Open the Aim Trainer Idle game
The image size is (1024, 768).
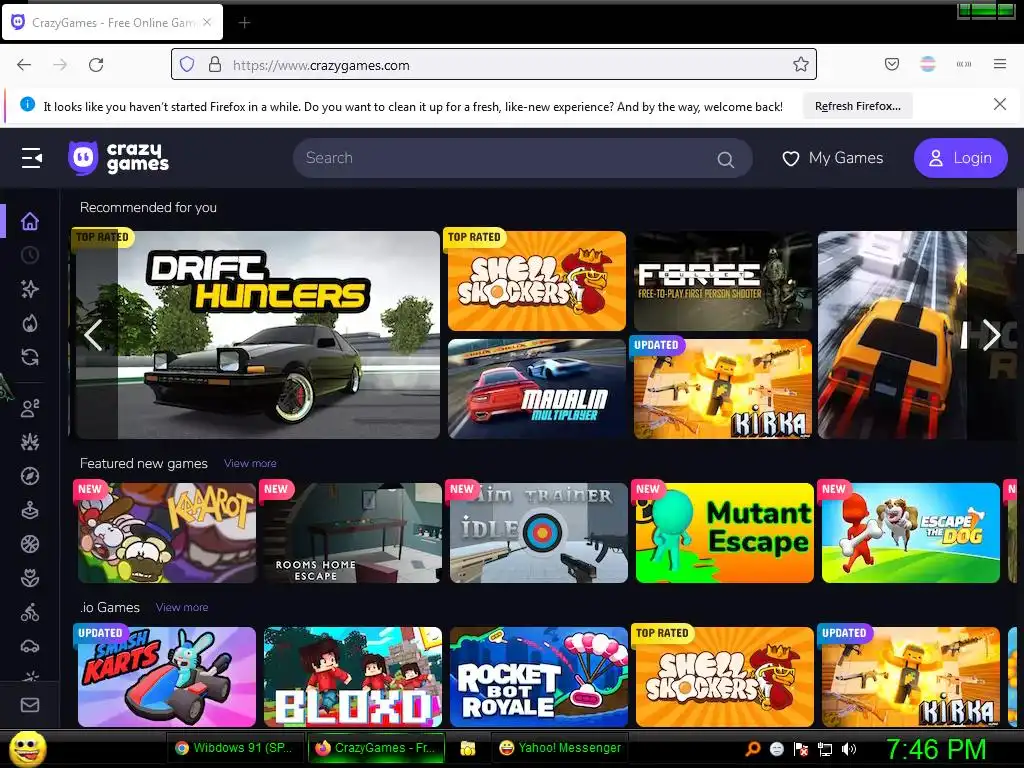tap(539, 533)
